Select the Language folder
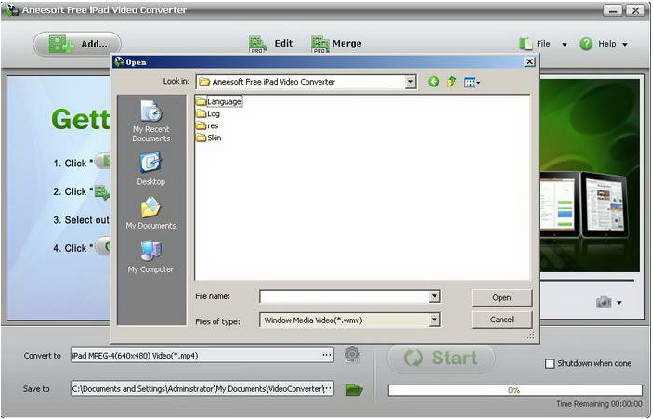 pos(219,102)
